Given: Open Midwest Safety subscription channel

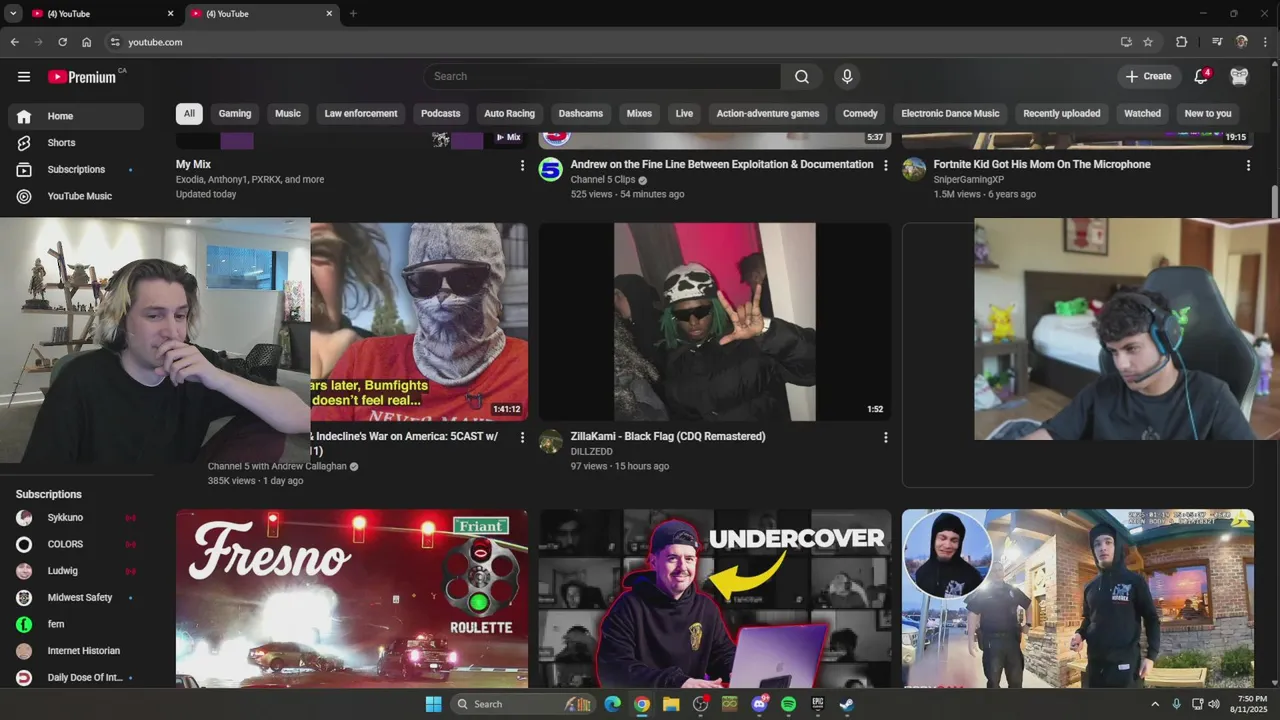Looking at the screenshot, I should pos(76,598).
